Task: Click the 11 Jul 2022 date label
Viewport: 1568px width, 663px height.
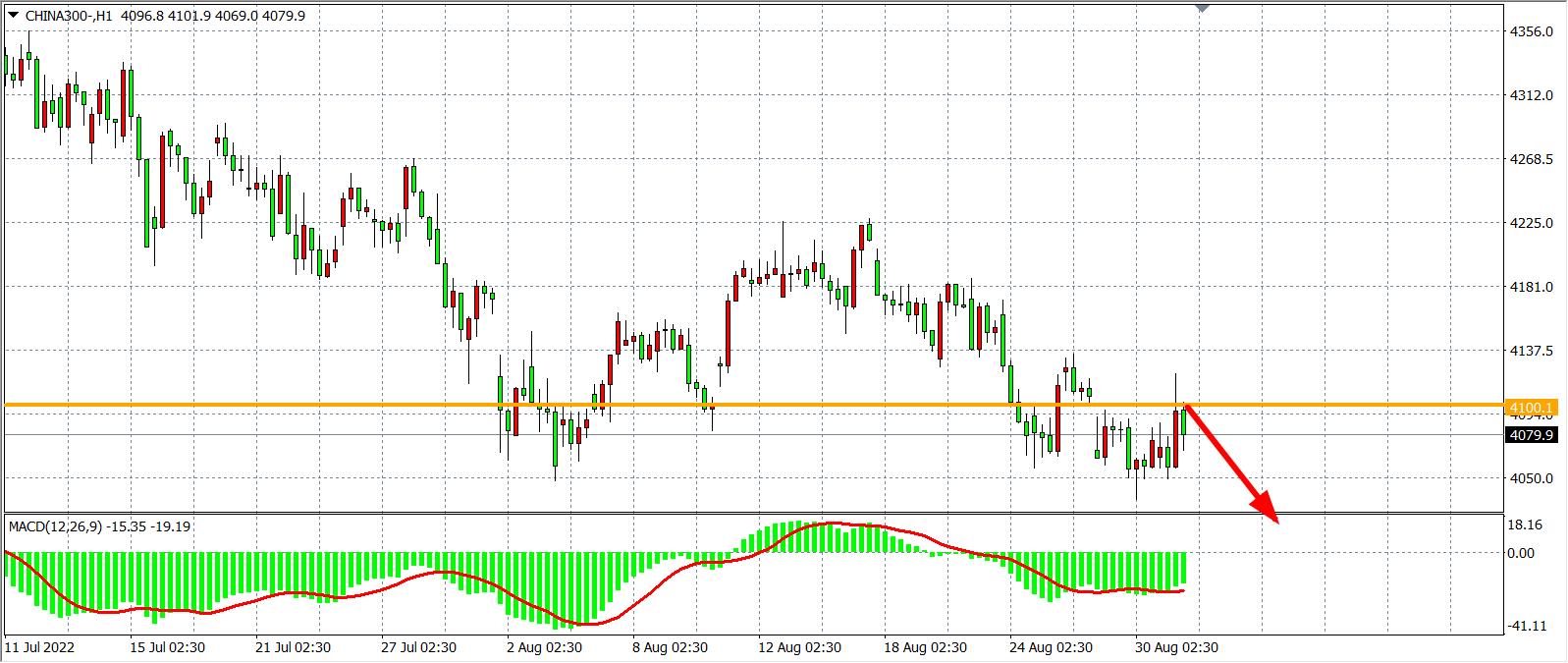Action: pos(39,647)
